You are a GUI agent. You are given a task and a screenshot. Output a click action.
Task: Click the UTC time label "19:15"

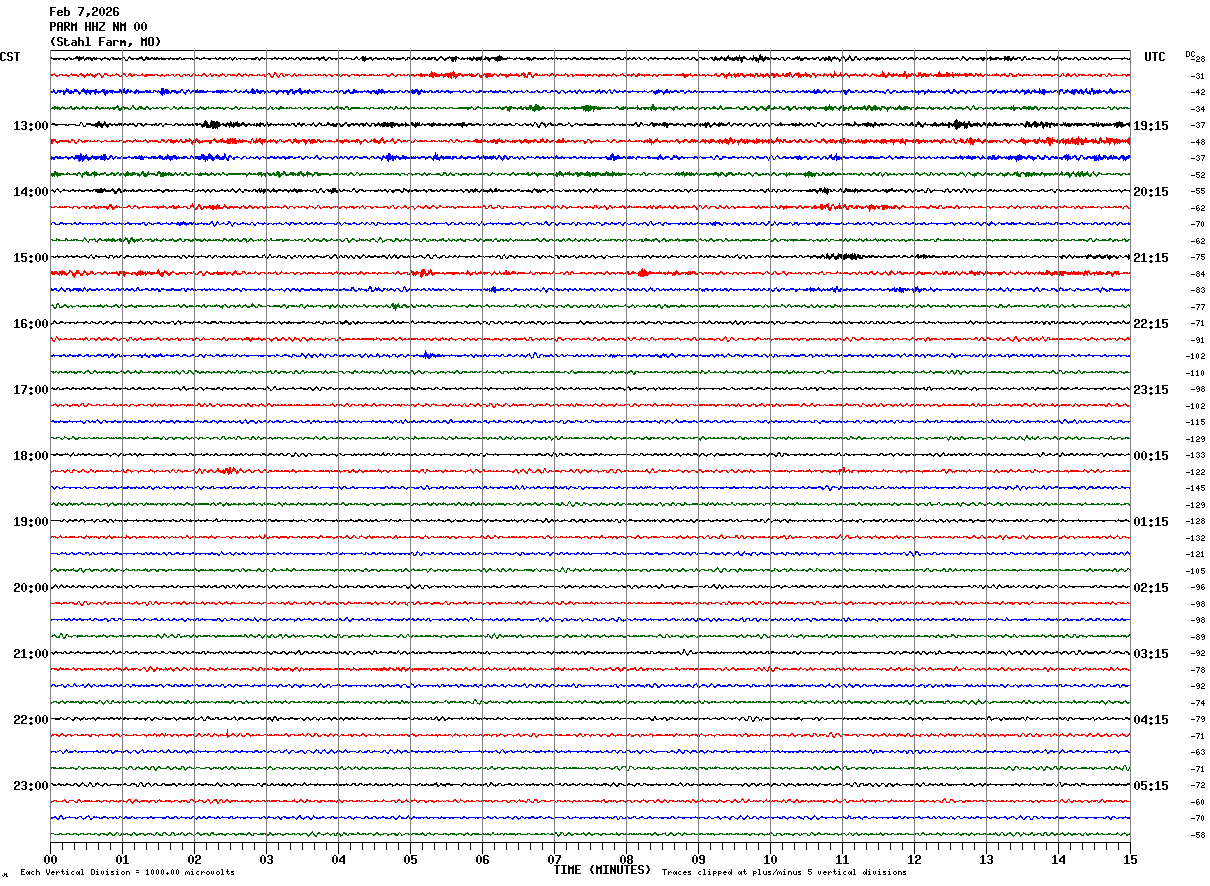click(1151, 126)
